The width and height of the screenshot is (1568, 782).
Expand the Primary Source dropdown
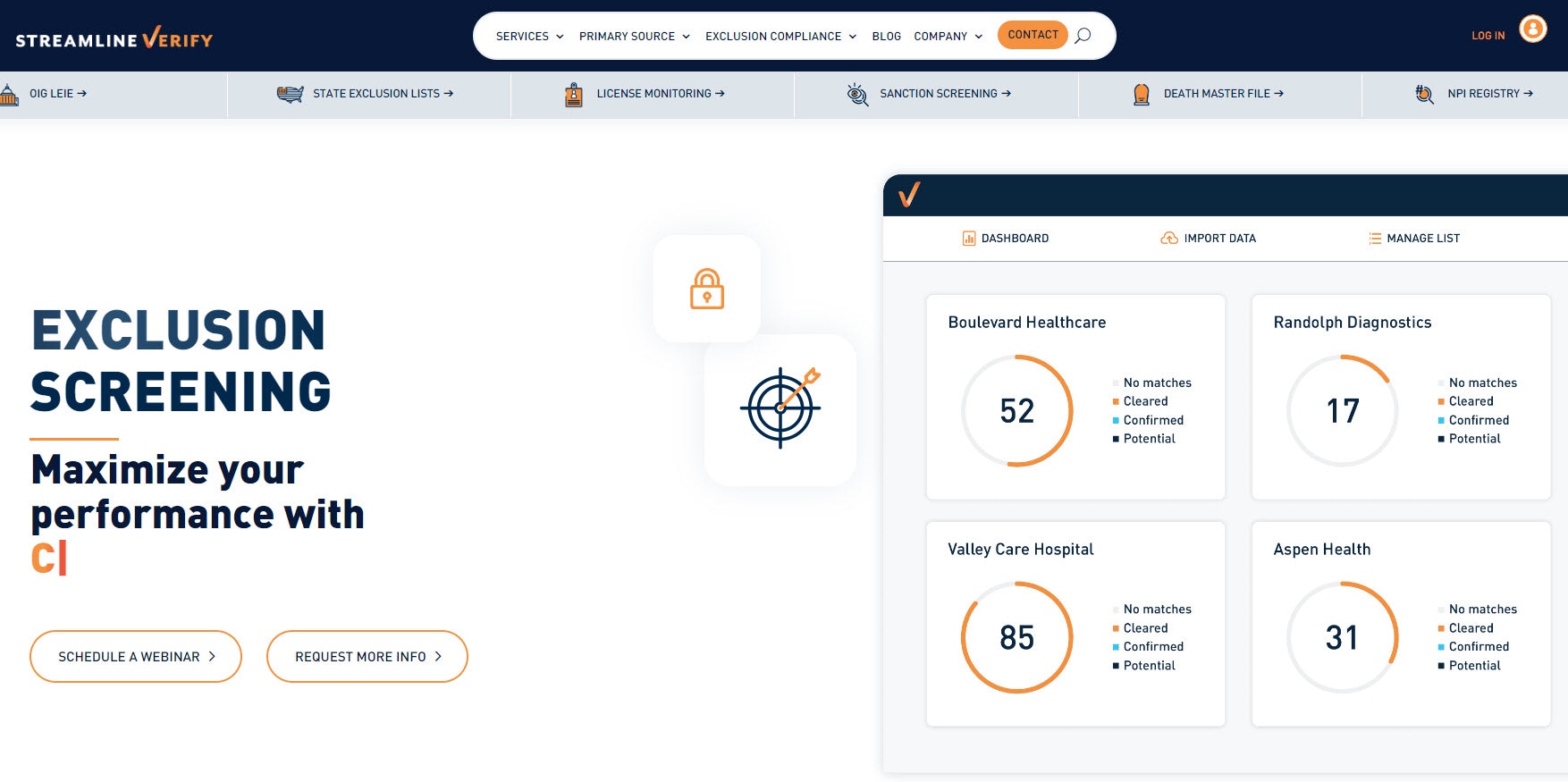(635, 37)
